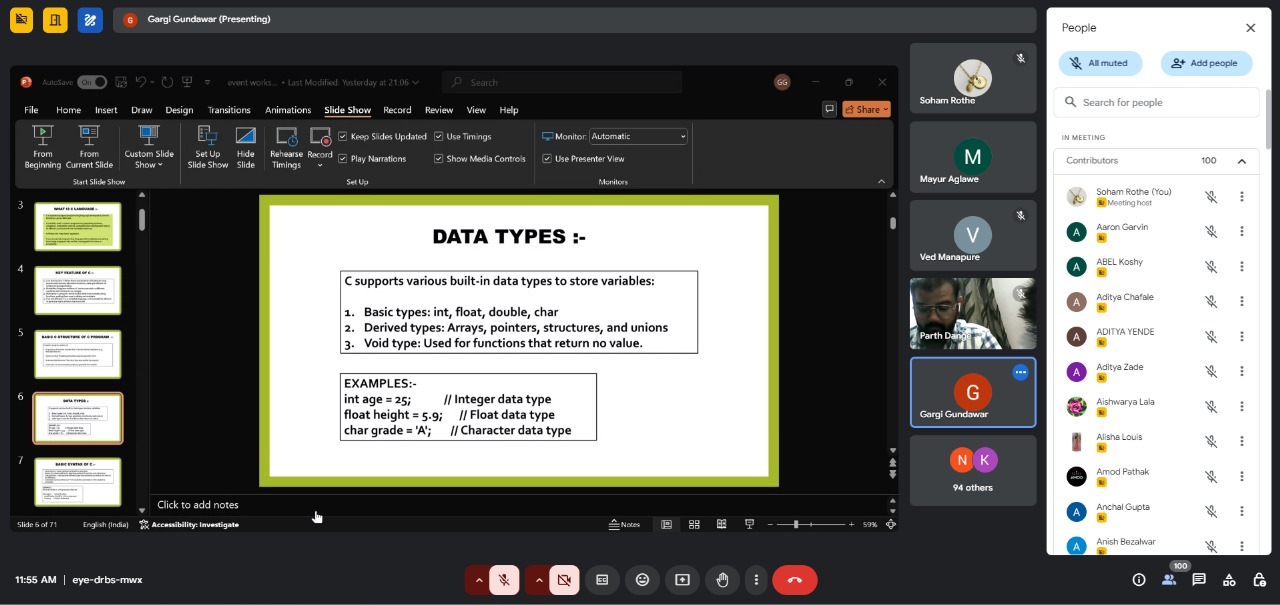This screenshot has height=605, width=1280.
Task: Unmute your microphone
Action: coord(505,580)
